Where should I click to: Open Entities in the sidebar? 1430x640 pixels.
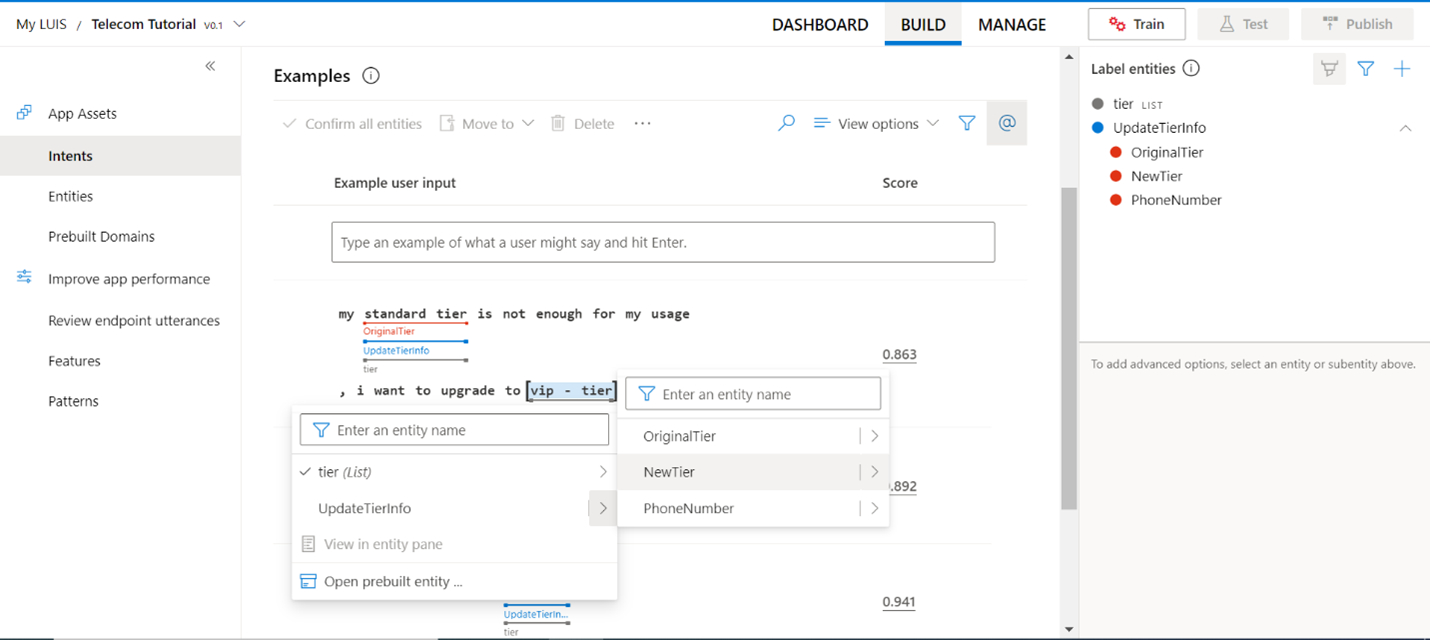pos(70,196)
